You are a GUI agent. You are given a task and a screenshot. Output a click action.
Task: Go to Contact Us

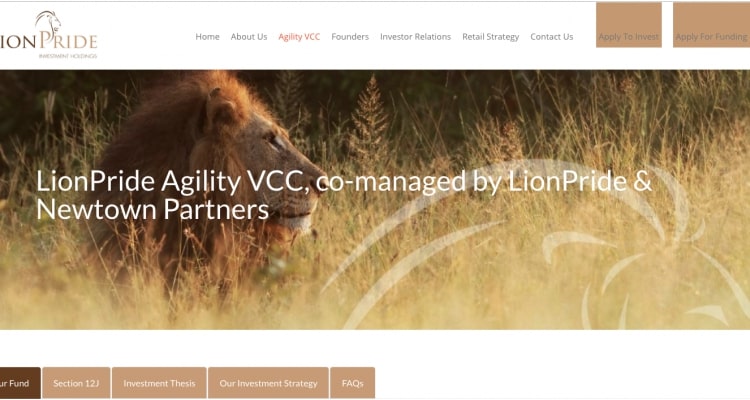pos(551,37)
